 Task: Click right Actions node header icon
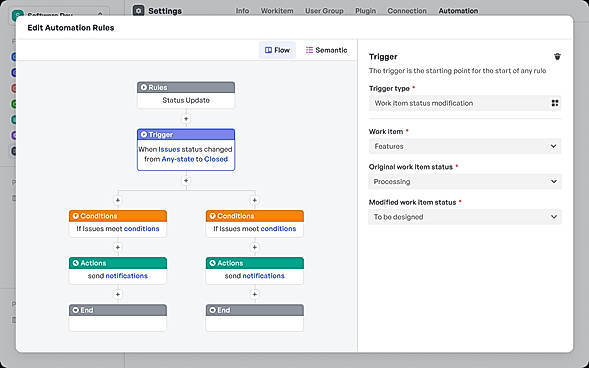(212, 263)
